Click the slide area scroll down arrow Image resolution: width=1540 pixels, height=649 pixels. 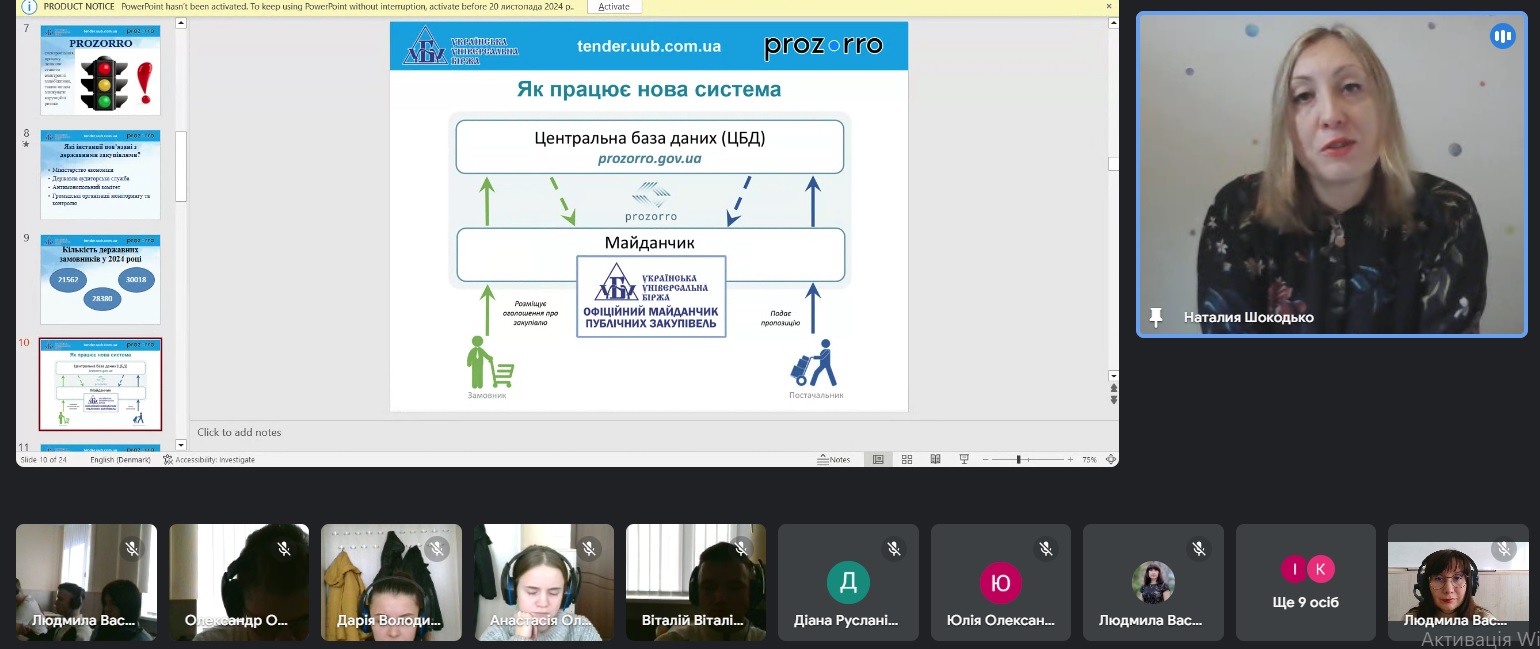1113,376
